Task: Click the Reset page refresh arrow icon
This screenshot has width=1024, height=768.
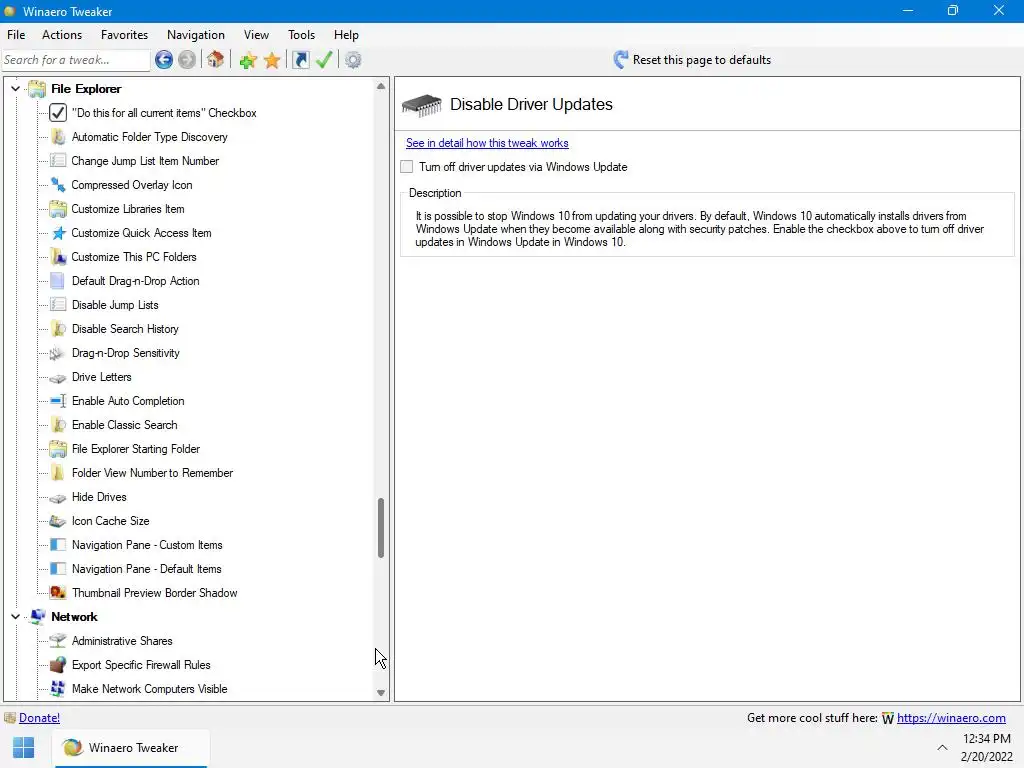Action: [620, 59]
